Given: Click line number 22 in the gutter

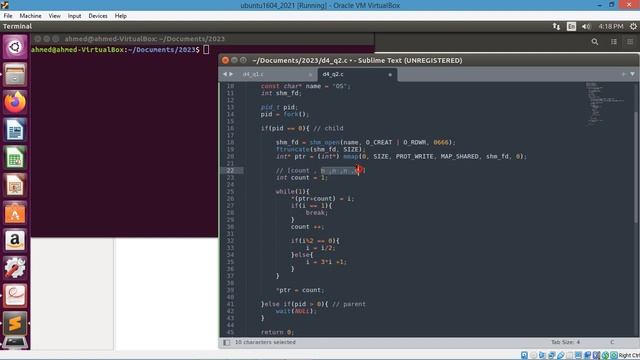Looking at the screenshot, I should point(230,171).
